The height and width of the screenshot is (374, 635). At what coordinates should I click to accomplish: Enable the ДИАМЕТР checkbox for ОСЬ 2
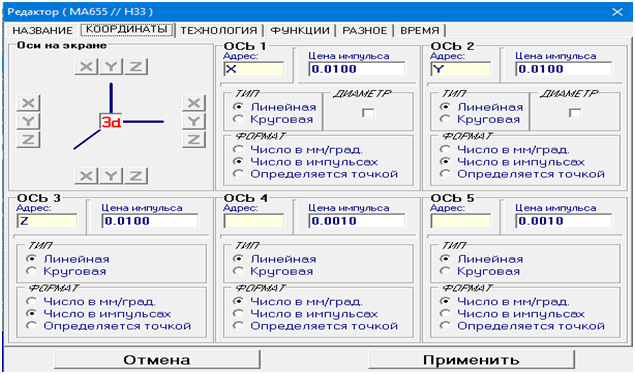(575, 113)
